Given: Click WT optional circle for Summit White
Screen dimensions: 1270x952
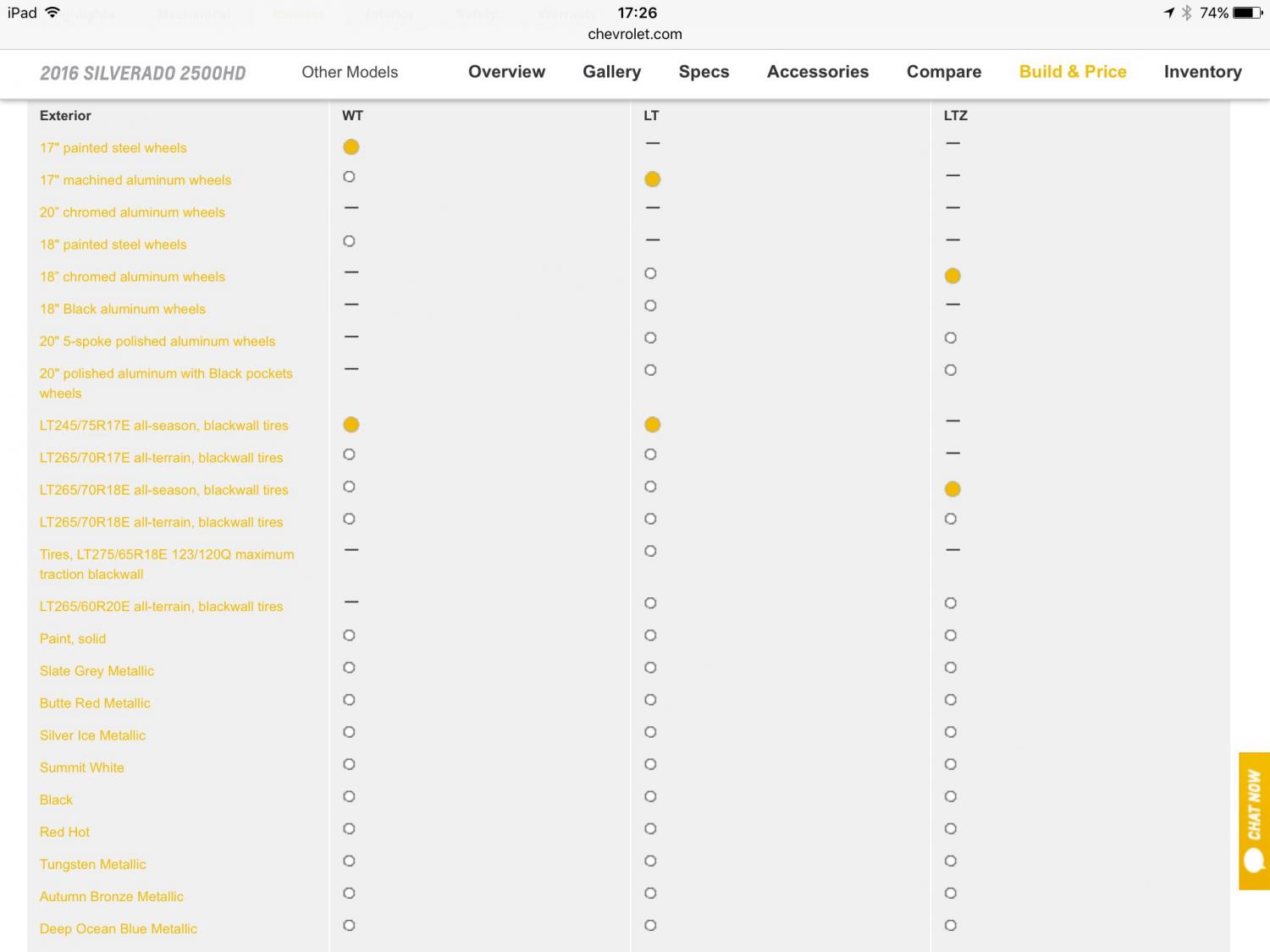Looking at the screenshot, I should [349, 764].
